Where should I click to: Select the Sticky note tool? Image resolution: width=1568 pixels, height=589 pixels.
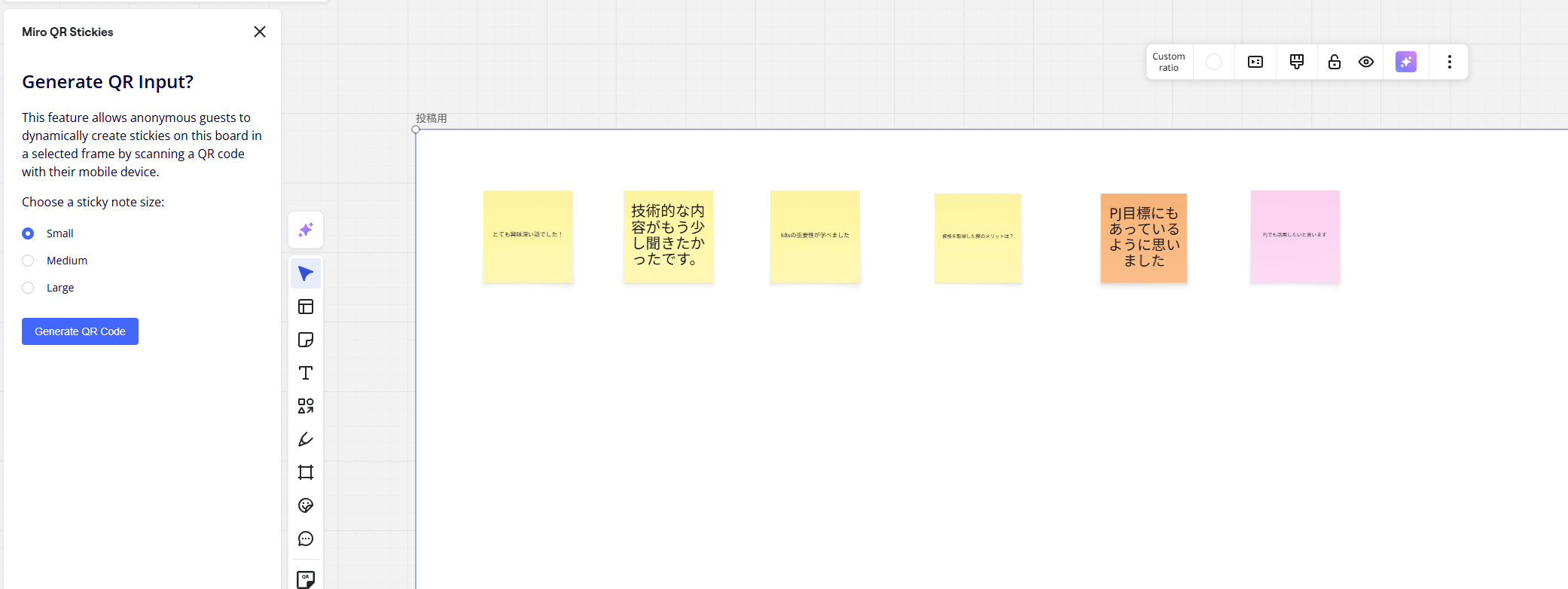[306, 340]
